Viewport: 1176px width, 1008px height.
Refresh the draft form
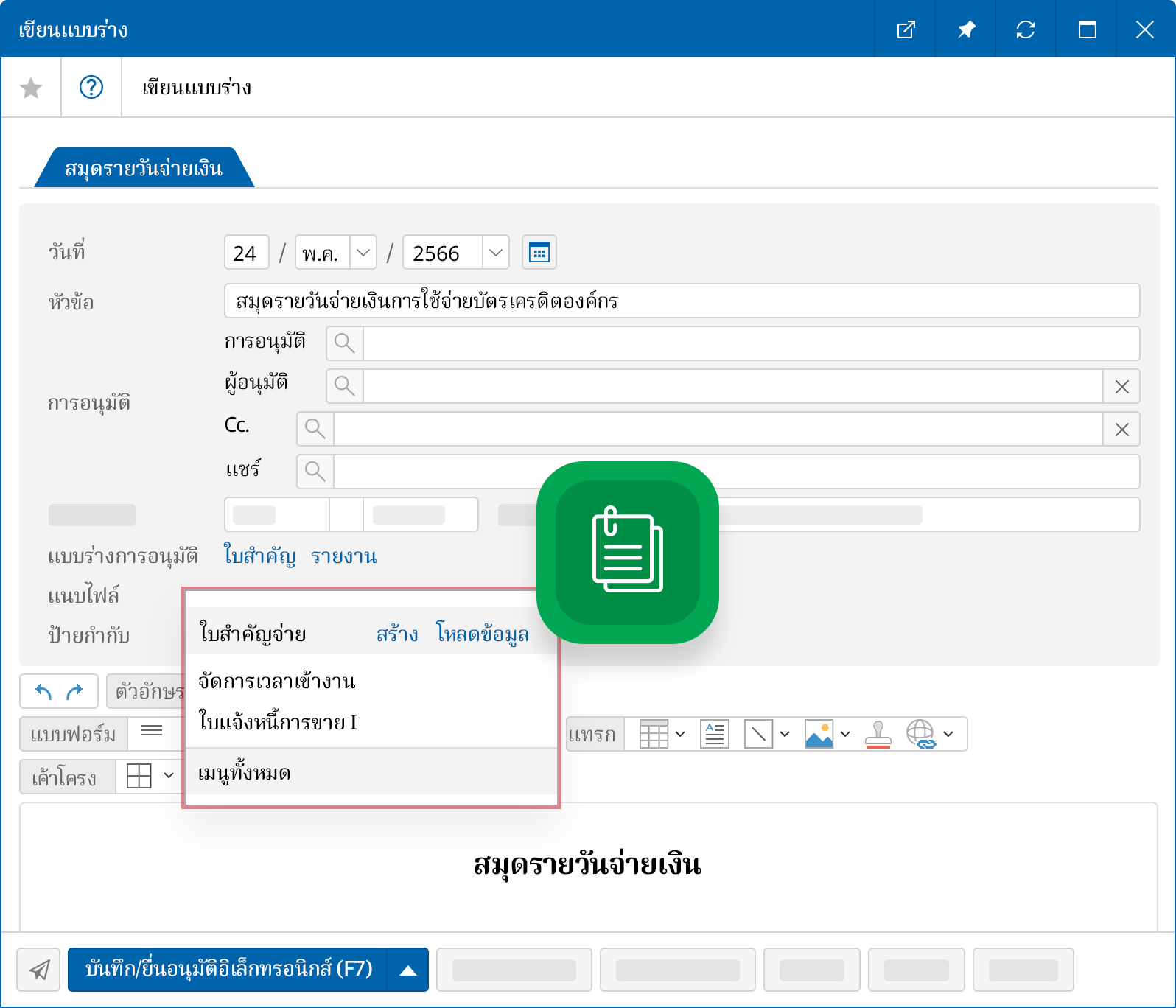point(1026,29)
